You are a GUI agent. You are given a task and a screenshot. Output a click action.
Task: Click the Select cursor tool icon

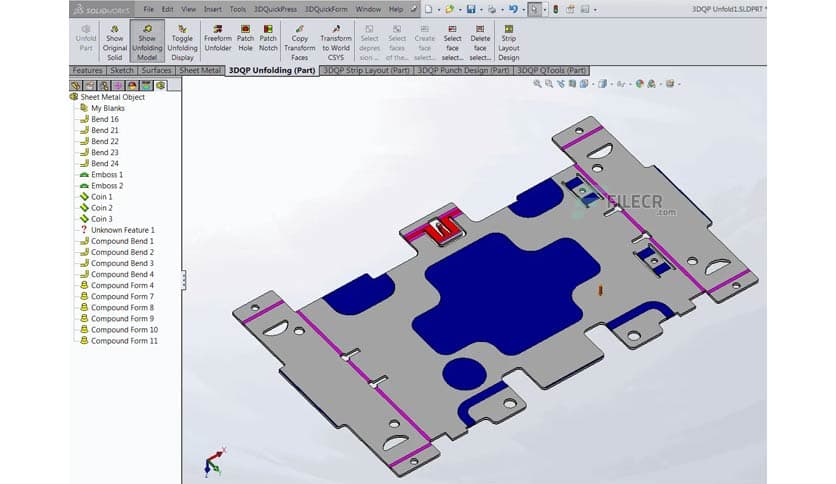coord(534,9)
